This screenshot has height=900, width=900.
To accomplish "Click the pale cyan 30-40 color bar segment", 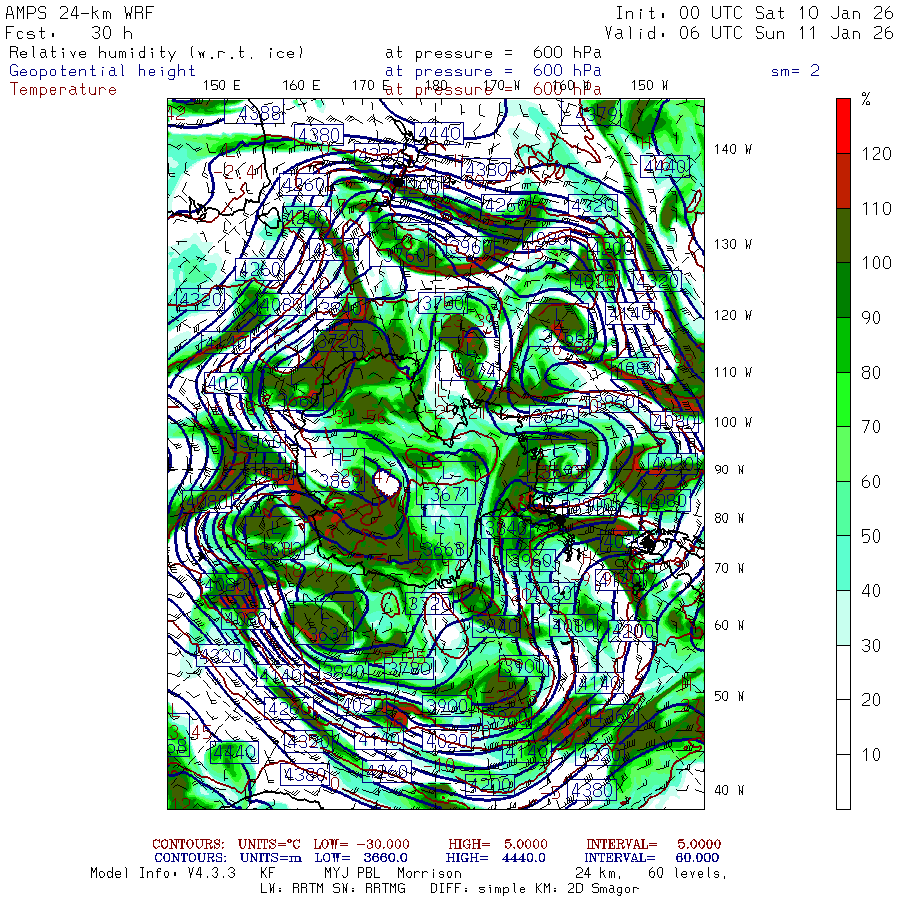I will 843,618.
